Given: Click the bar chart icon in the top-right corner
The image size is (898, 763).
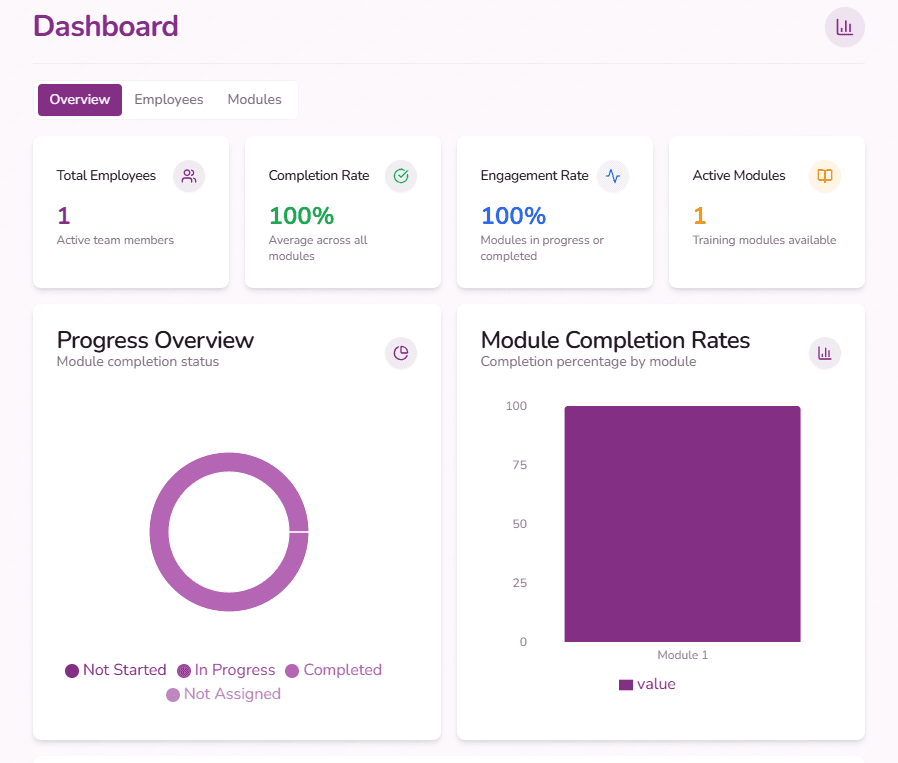Looking at the screenshot, I should click(844, 27).
